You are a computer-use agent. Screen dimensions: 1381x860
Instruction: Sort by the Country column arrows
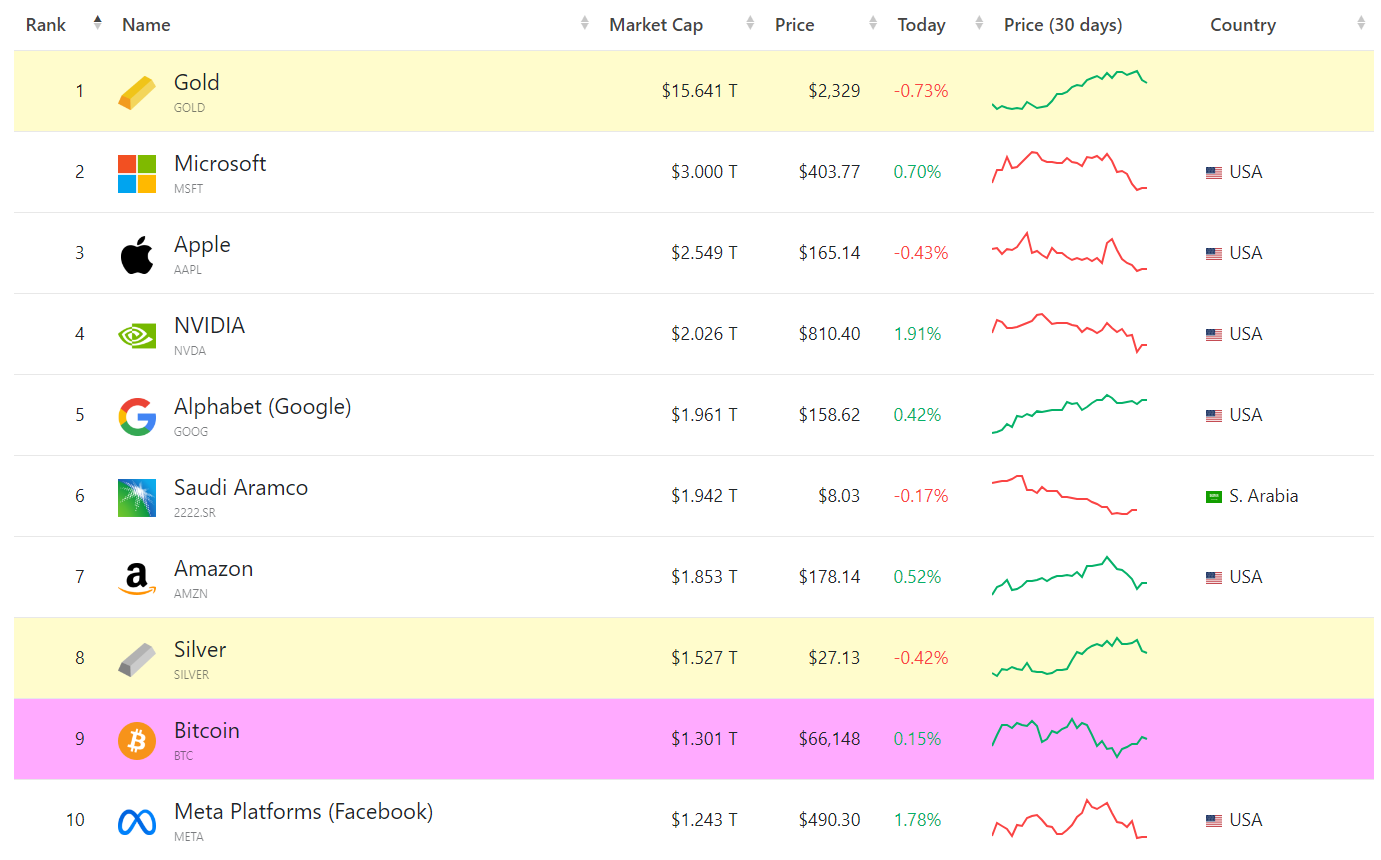[x=1361, y=23]
